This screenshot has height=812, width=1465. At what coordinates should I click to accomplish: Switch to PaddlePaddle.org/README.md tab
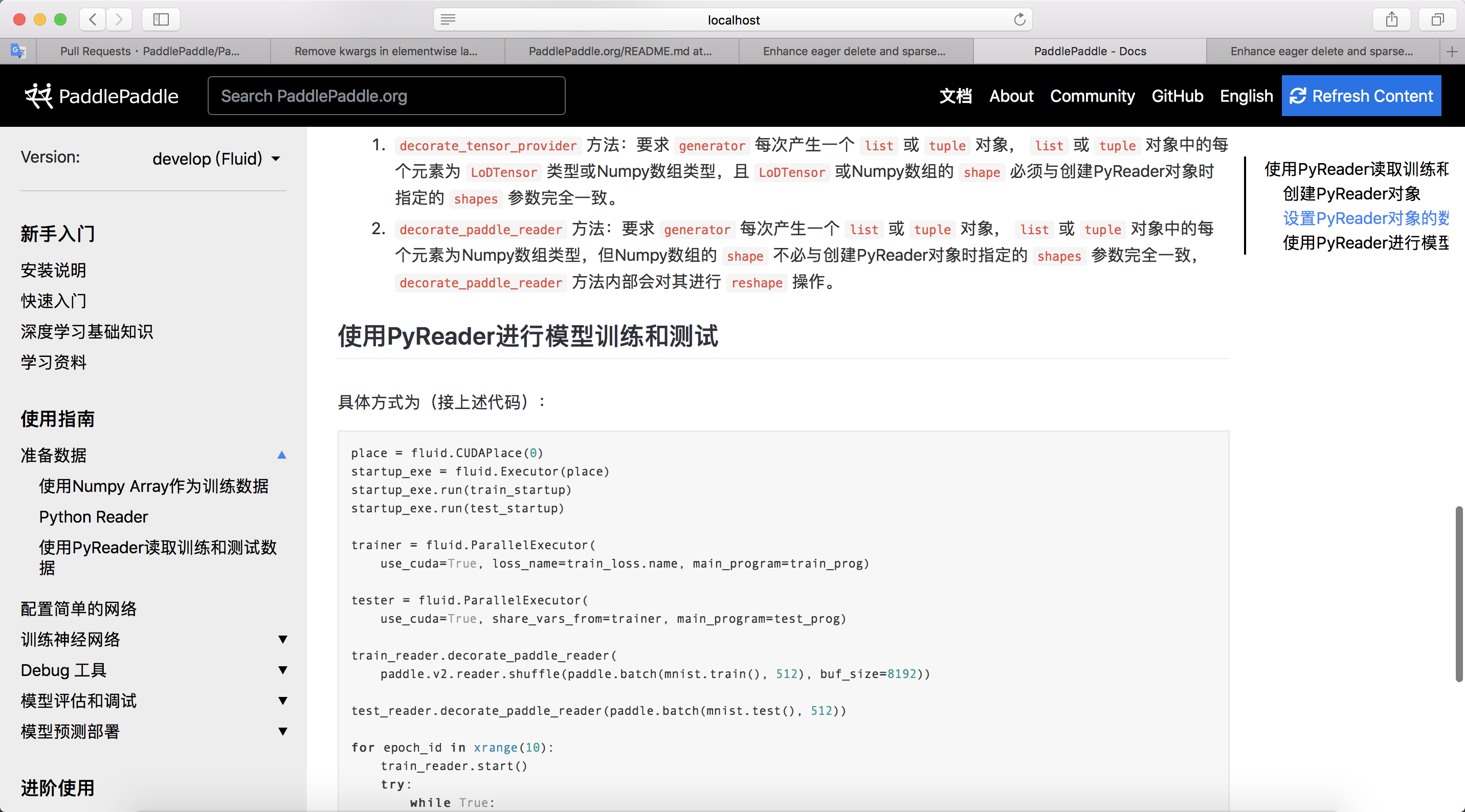[x=620, y=51]
